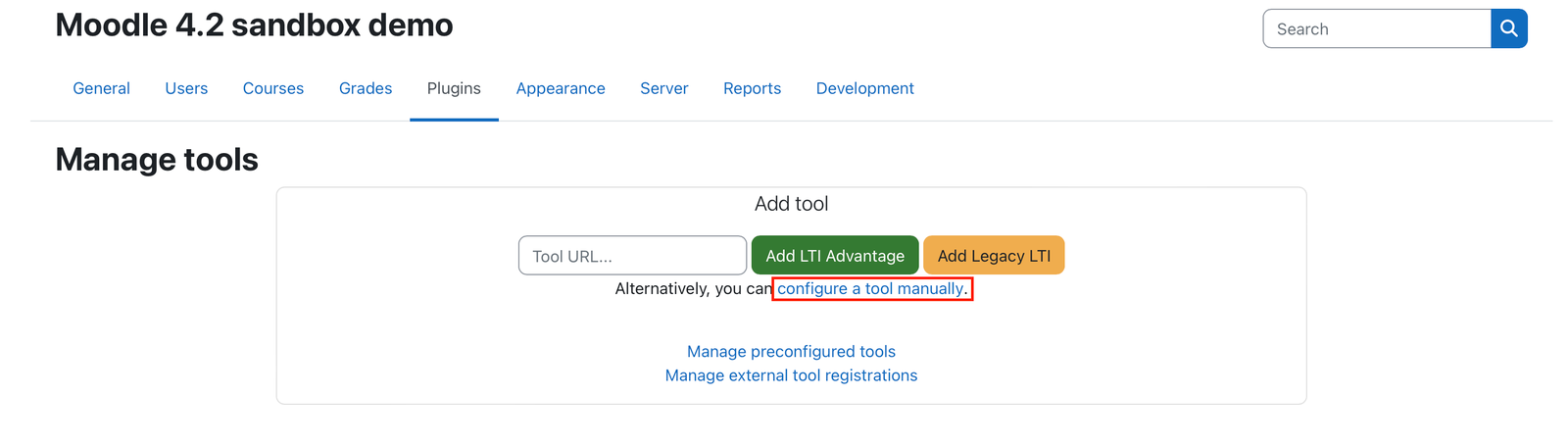The image size is (1568, 446).
Task: Open the Grades tab
Action: click(366, 88)
